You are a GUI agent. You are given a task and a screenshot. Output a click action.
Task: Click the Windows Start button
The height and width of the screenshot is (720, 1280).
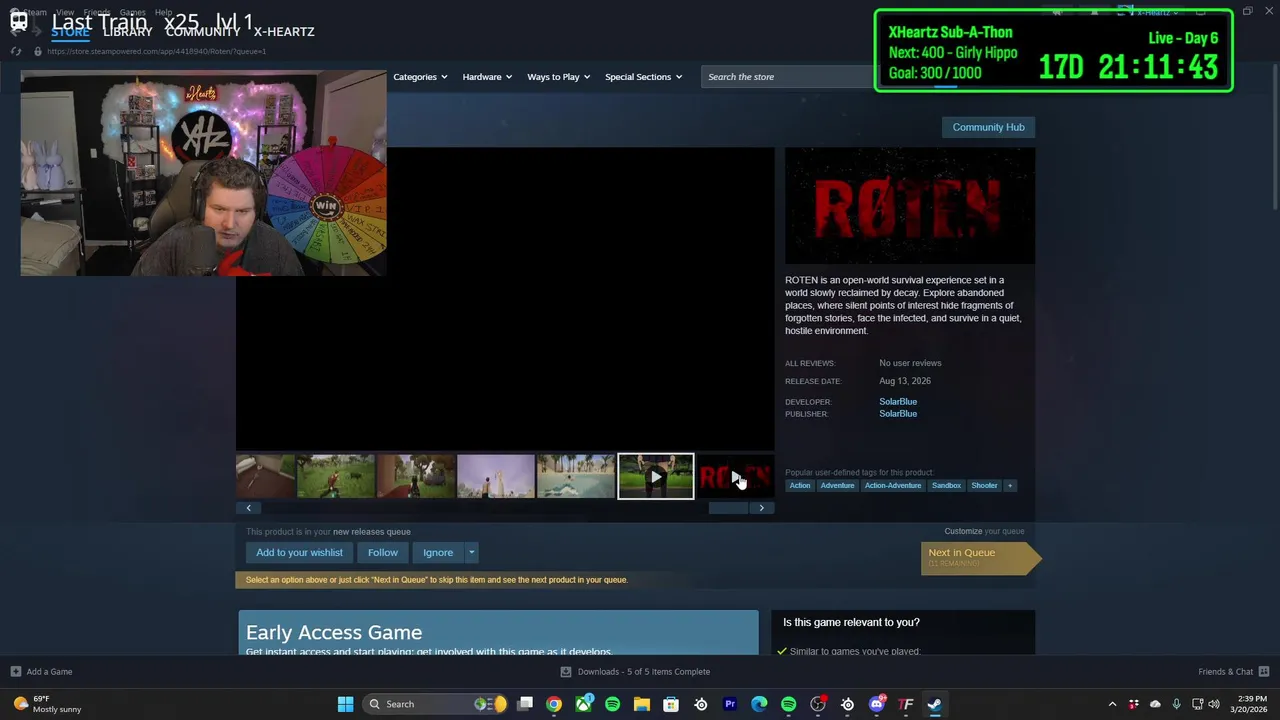[345, 704]
